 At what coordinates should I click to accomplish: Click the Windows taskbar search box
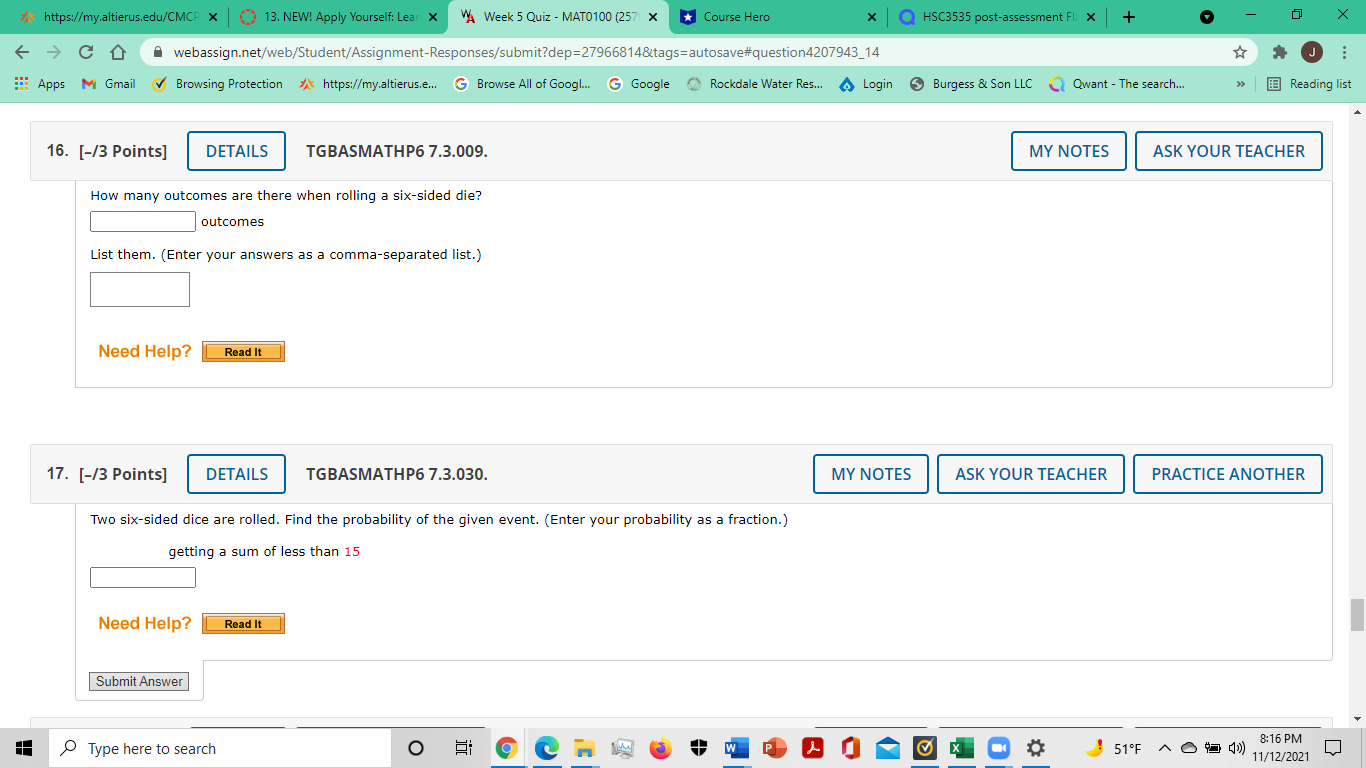(x=220, y=748)
